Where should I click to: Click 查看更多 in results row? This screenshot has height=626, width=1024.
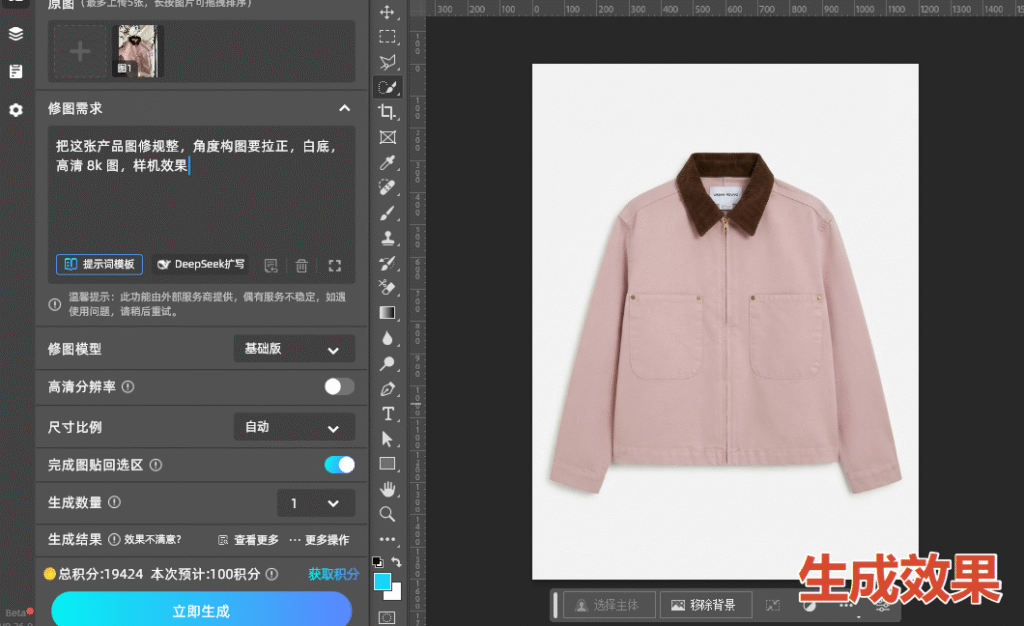[249, 540]
